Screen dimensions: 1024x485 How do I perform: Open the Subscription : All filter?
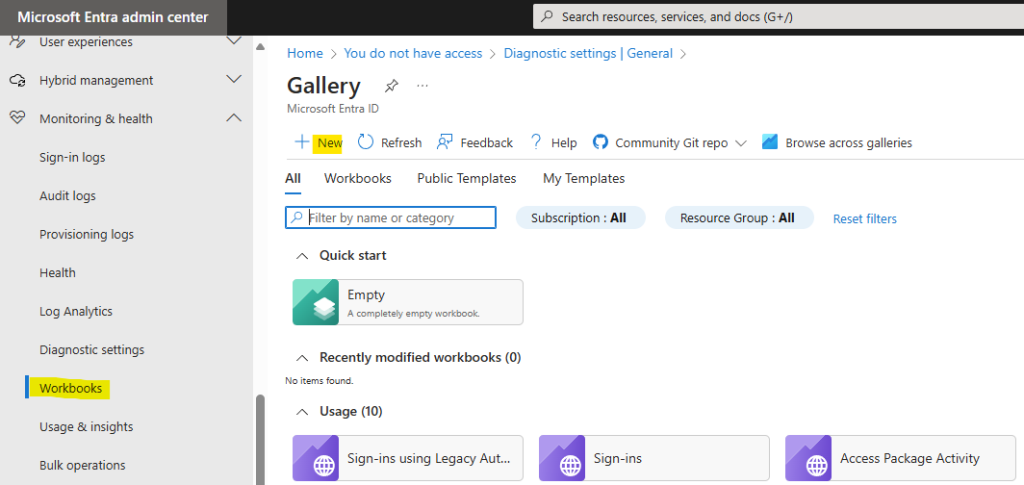tap(581, 218)
